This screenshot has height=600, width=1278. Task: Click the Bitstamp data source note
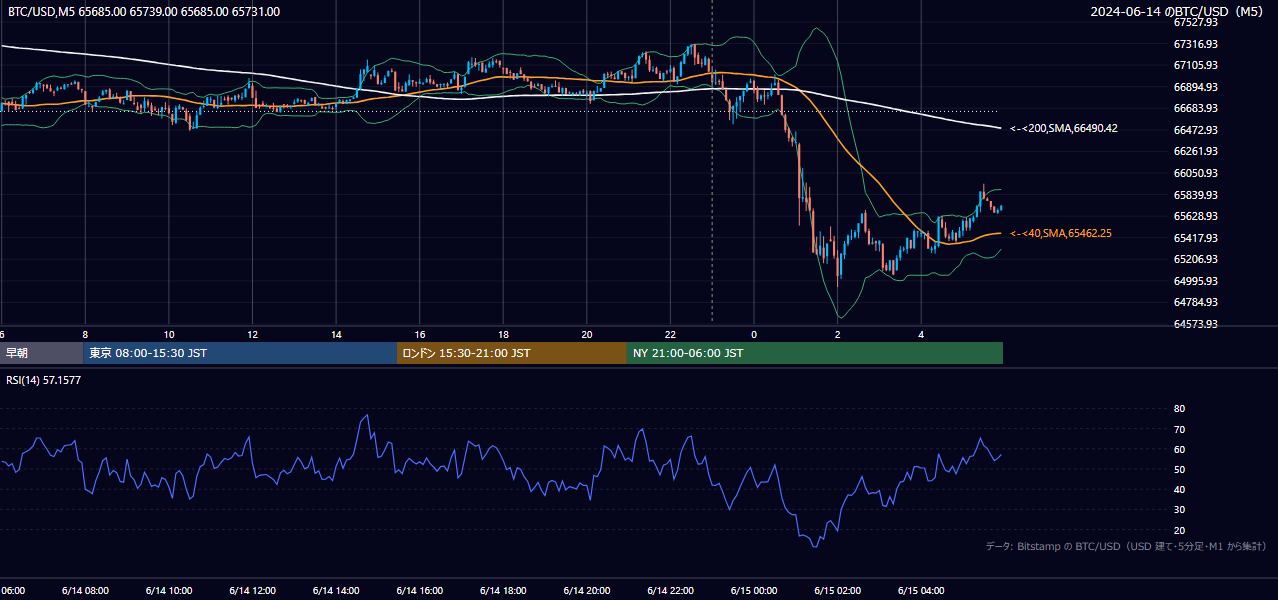(1126, 546)
